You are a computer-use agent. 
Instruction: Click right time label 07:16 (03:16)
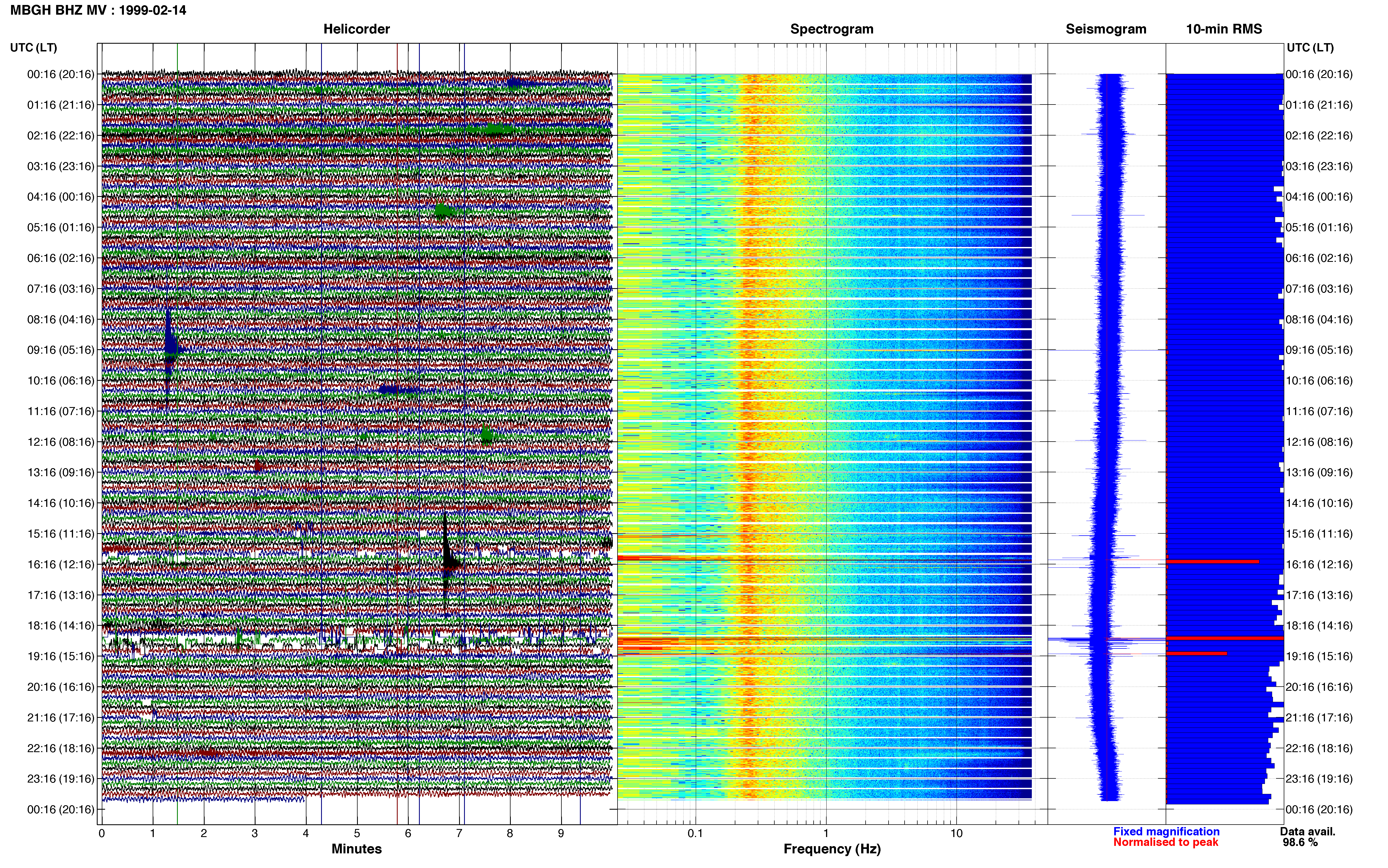pyautogui.click(x=1319, y=289)
